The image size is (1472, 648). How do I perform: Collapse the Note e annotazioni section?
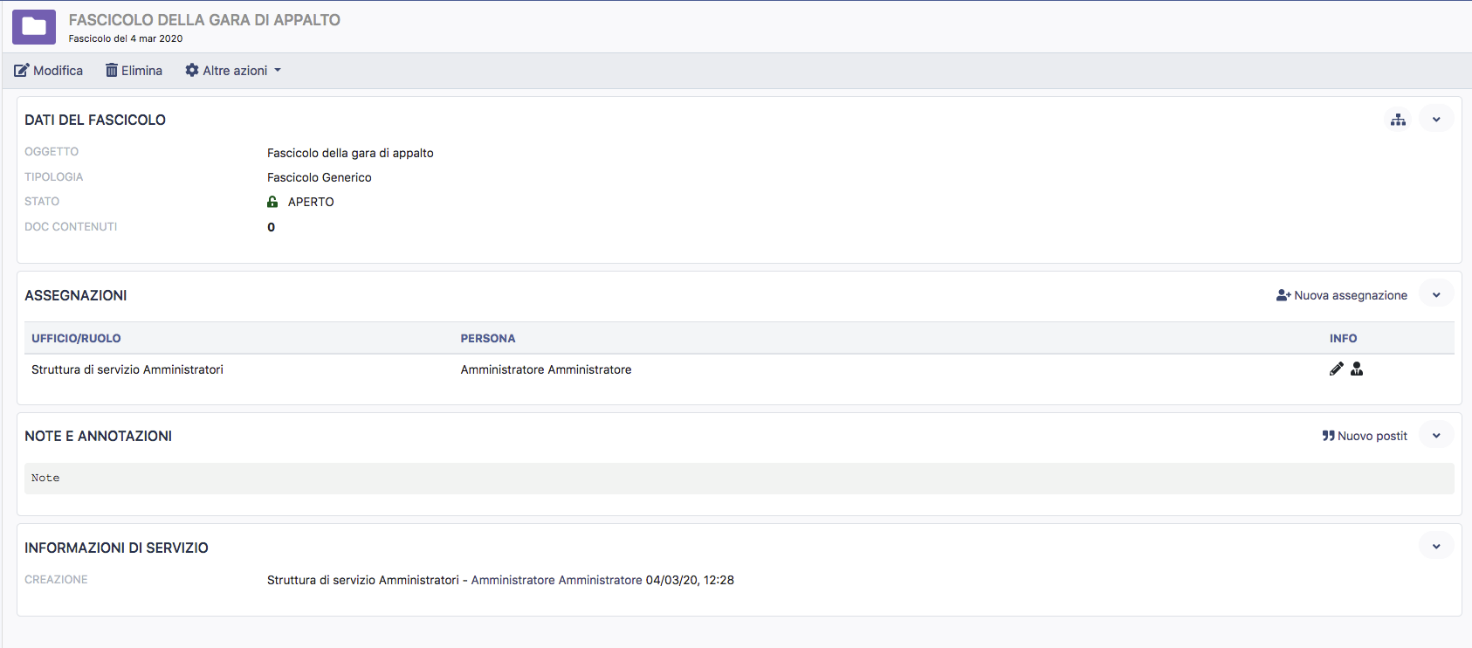click(1436, 436)
